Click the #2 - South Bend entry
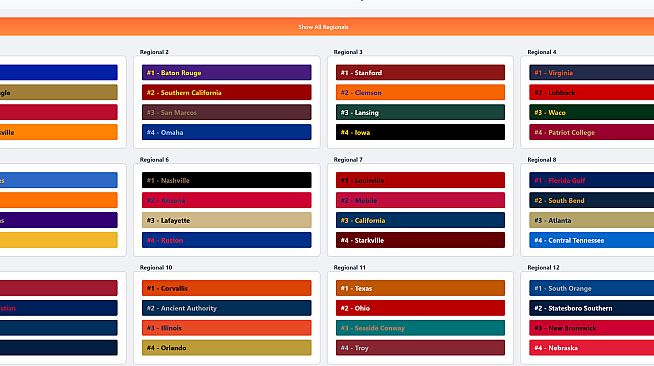Image resolution: width=654 pixels, height=366 pixels. [x=591, y=201]
